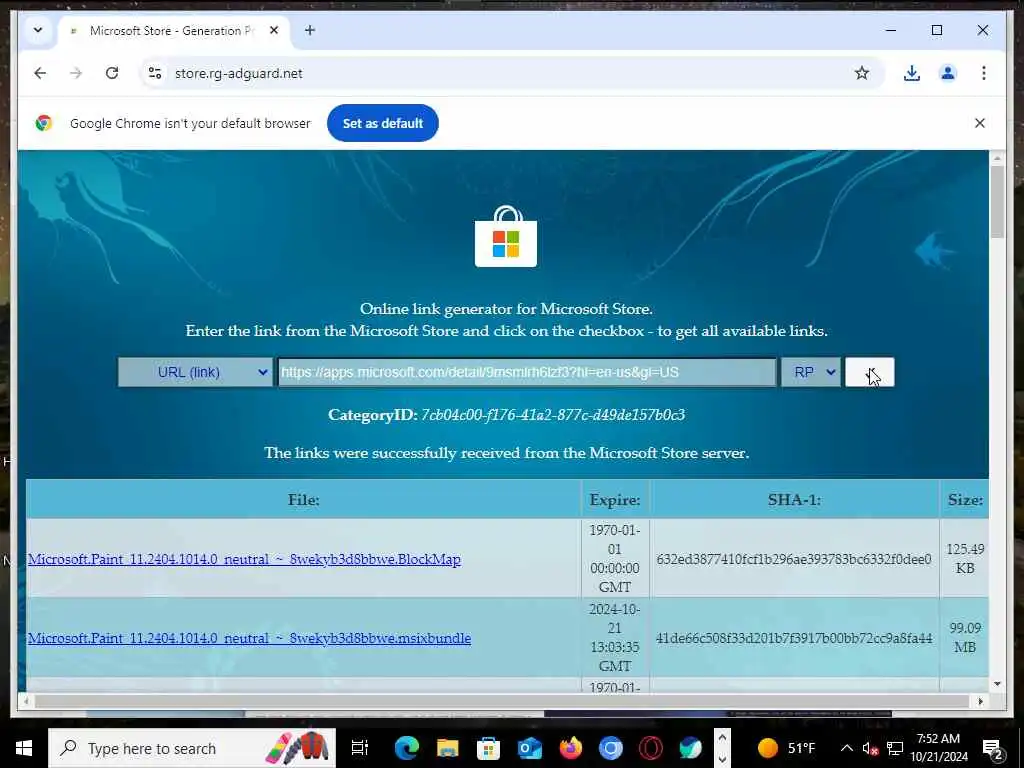The height and width of the screenshot is (768, 1024).
Task: Open Outlook from the taskbar
Action: (530, 748)
